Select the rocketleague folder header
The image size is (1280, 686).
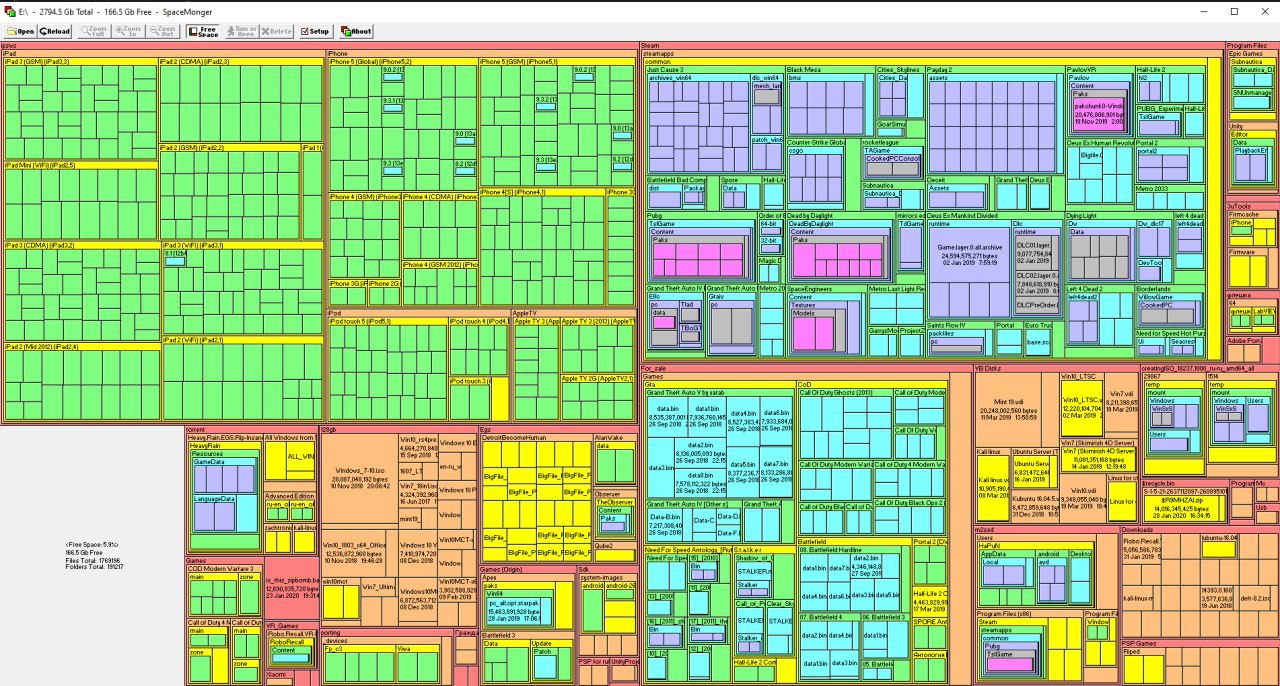pyautogui.click(x=892, y=142)
